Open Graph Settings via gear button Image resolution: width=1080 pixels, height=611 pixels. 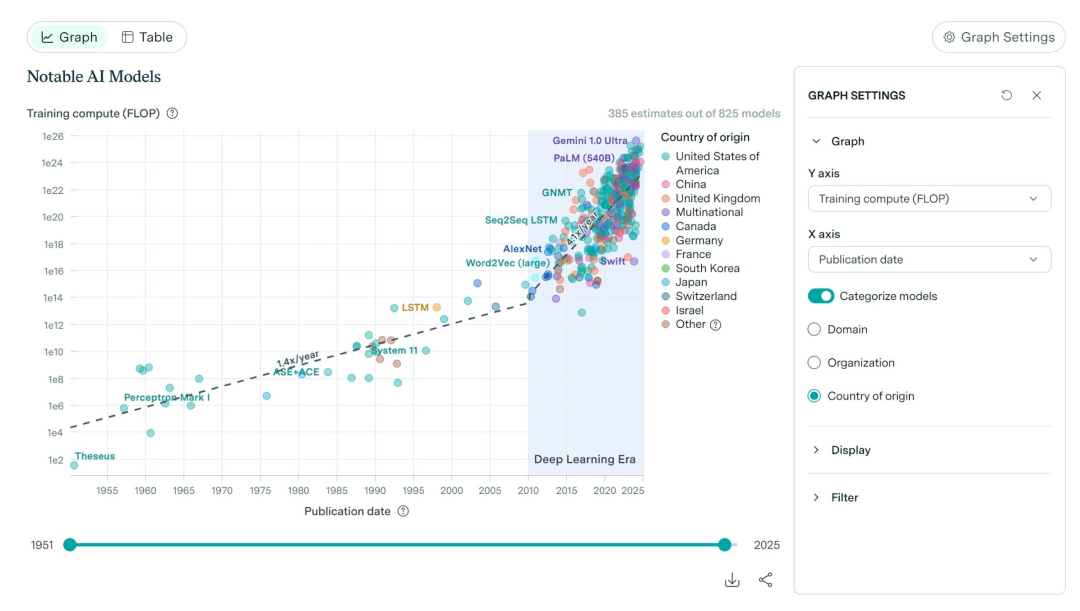[998, 37]
